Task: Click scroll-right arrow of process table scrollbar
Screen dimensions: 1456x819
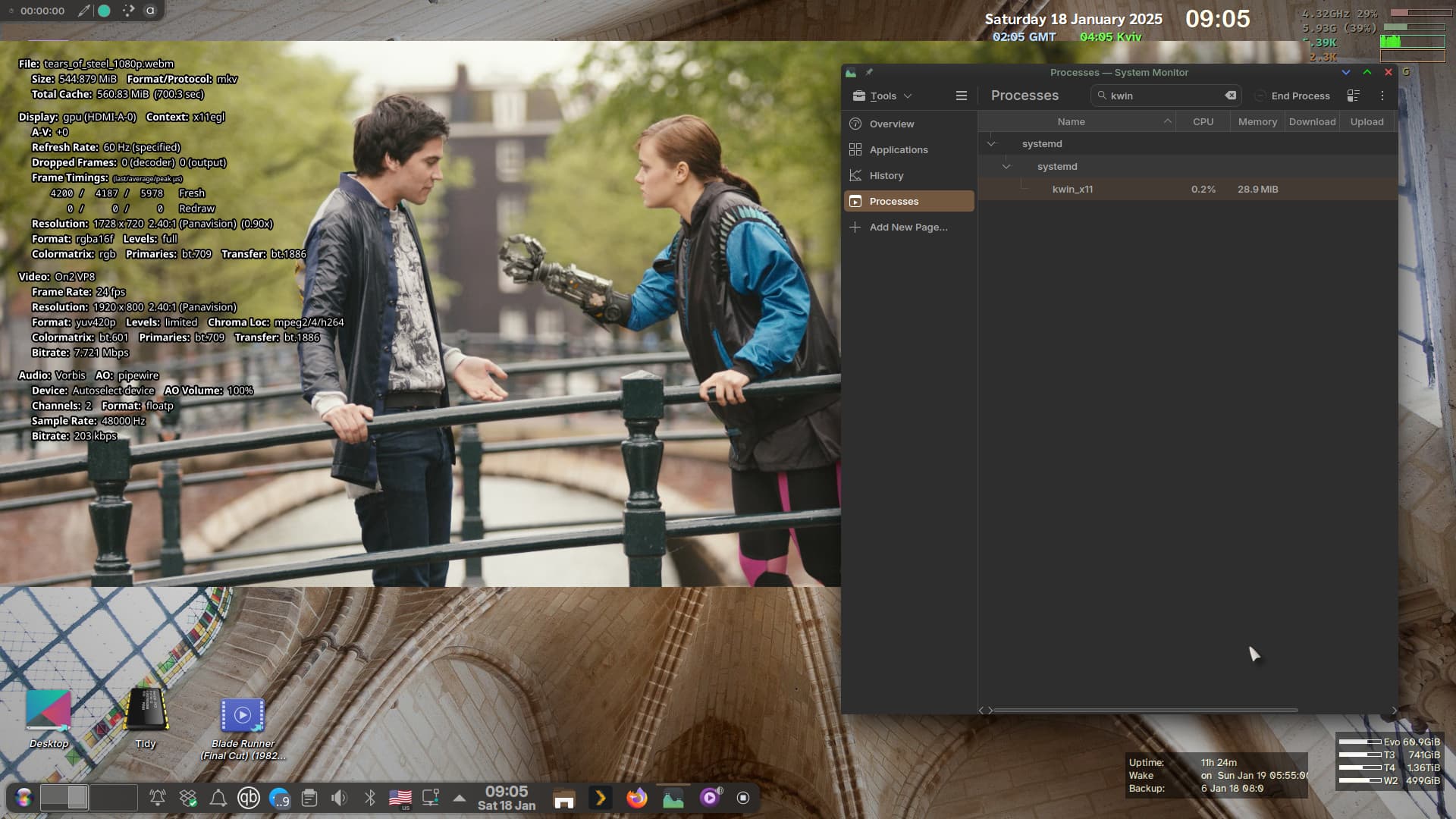Action: 1394,711
